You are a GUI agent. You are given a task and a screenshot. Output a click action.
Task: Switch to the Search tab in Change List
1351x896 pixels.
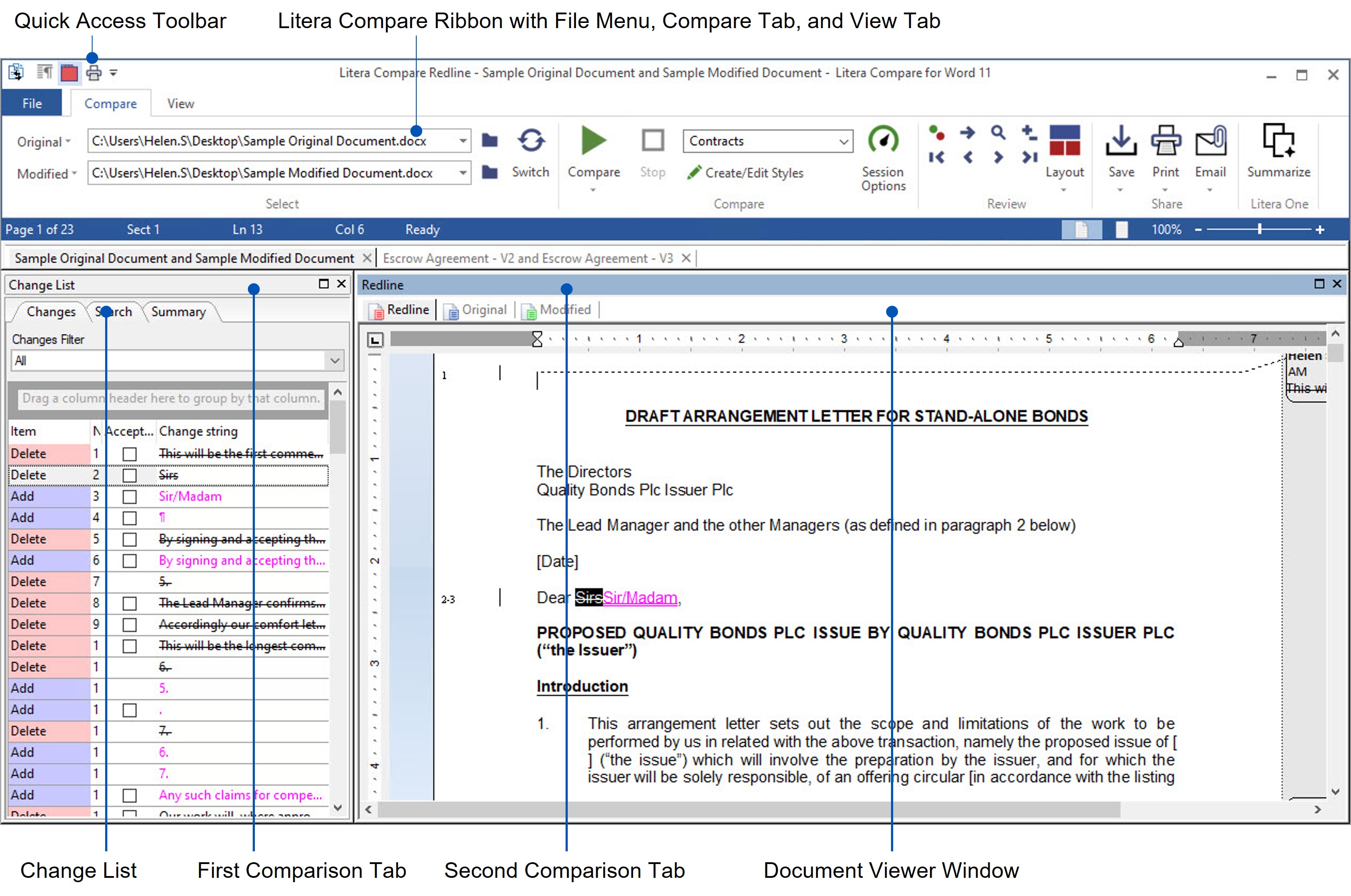(x=114, y=312)
